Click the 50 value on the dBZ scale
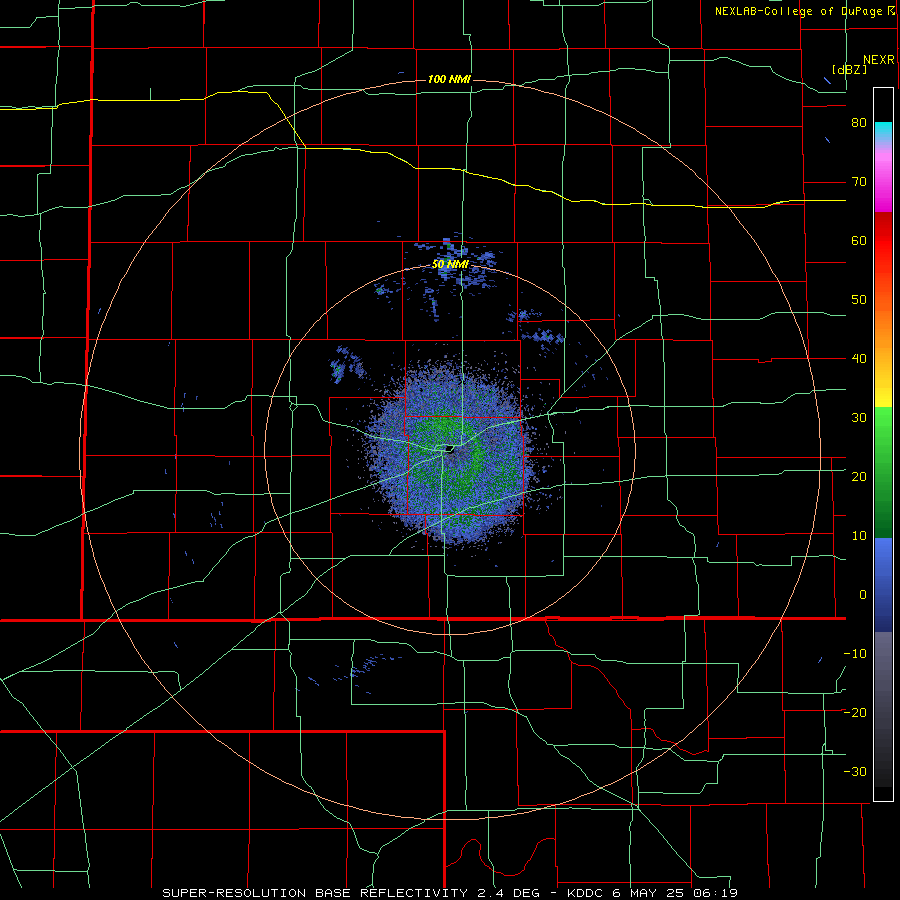Viewport: 900px width, 900px height. (x=859, y=300)
